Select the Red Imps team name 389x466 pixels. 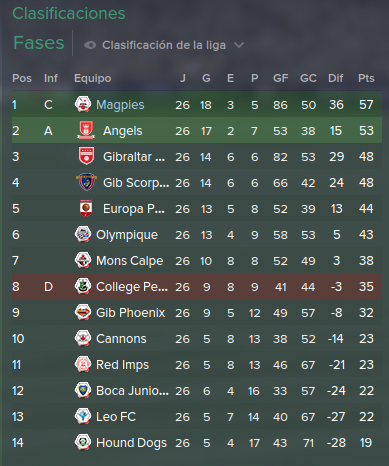coord(122,365)
